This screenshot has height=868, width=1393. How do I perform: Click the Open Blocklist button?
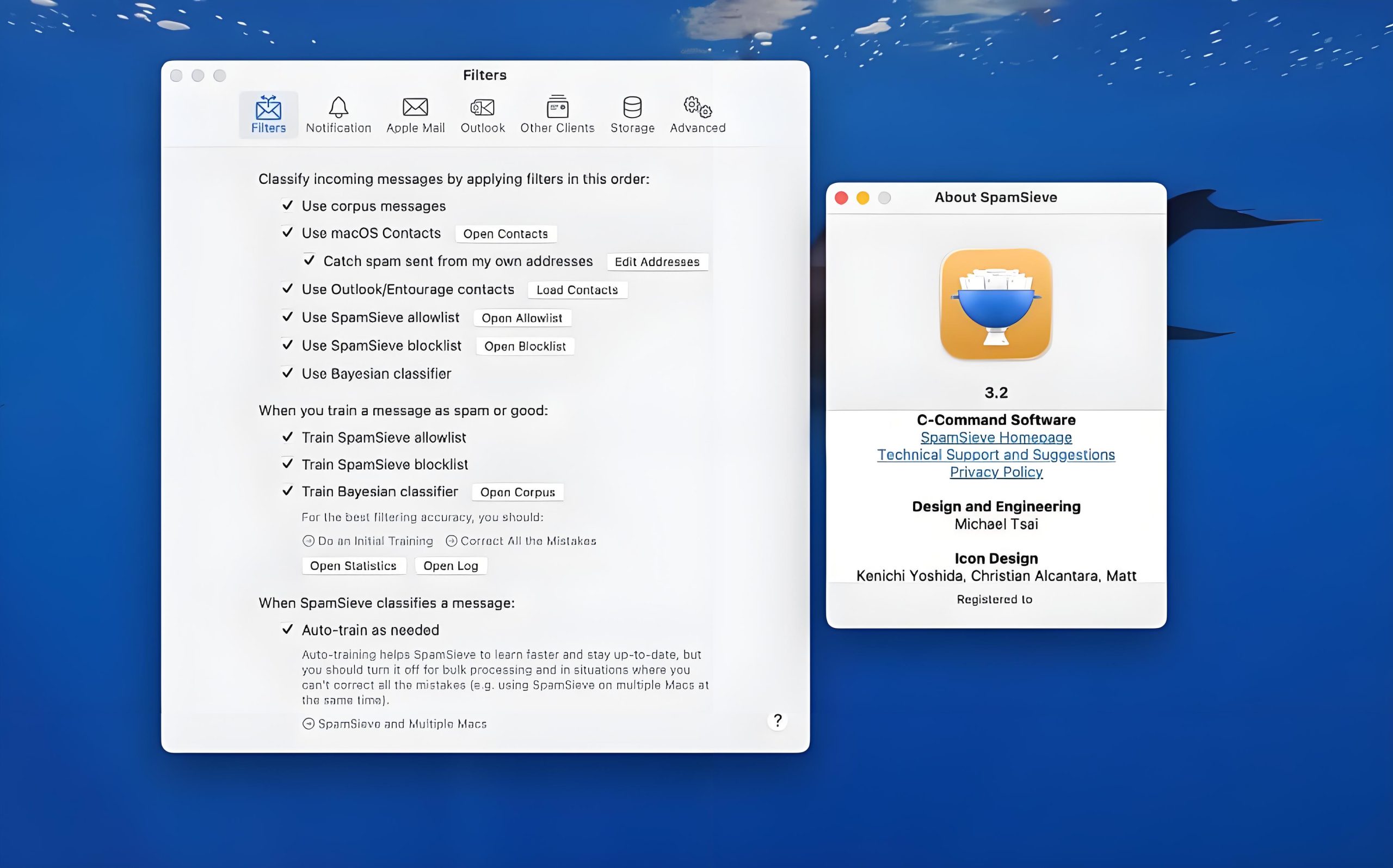click(x=525, y=346)
